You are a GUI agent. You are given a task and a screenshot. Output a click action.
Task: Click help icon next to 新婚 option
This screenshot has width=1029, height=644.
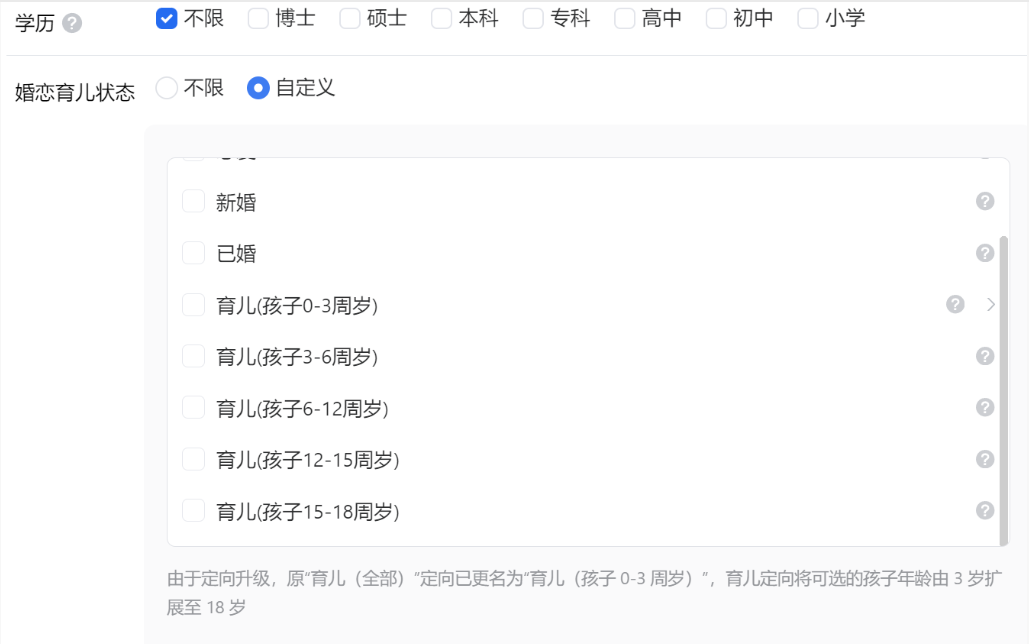[x=984, y=201]
